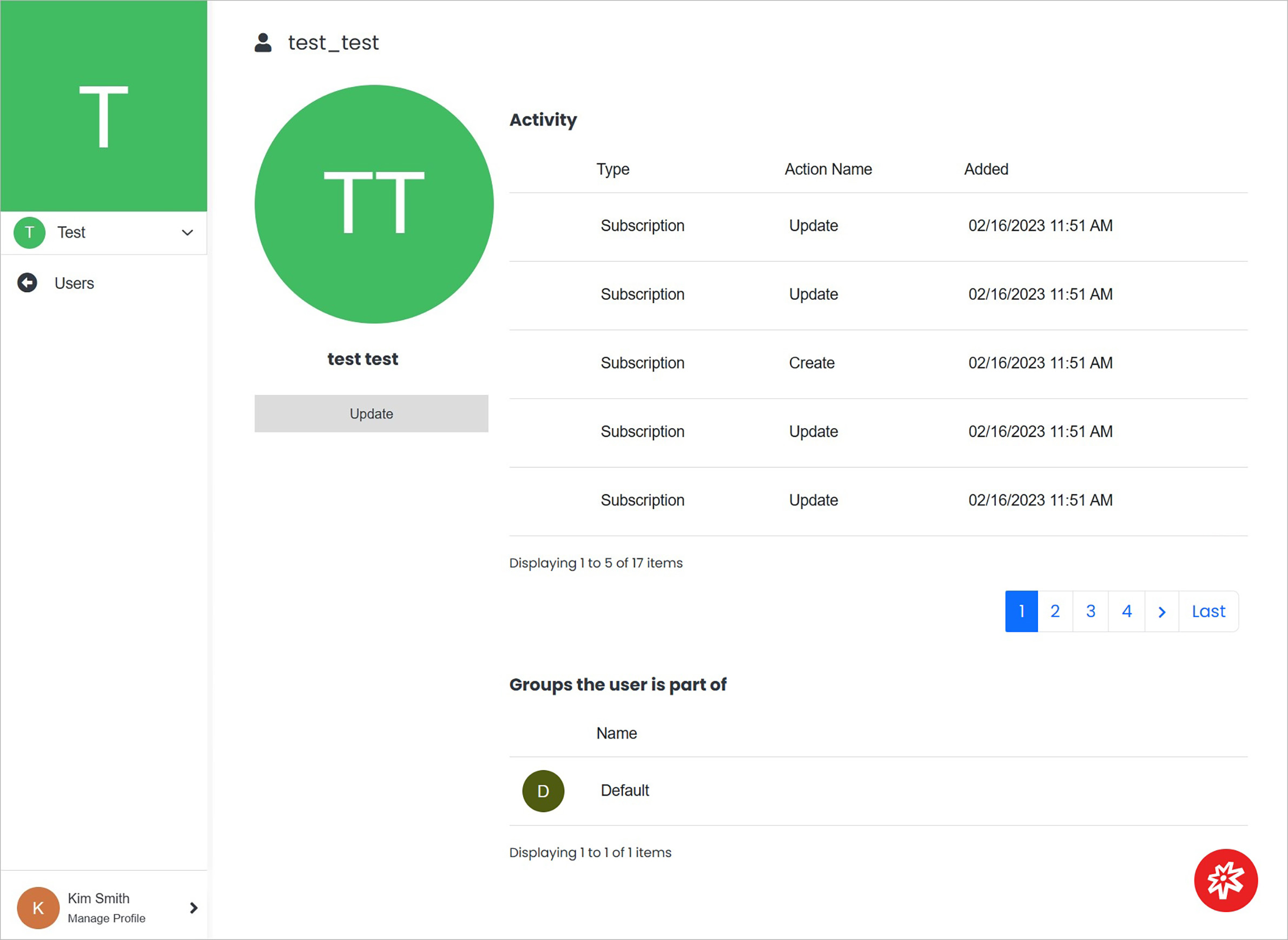Click 'Displaying 1 to 5 of 17 items' text
The height and width of the screenshot is (940, 1288).
[x=596, y=563]
